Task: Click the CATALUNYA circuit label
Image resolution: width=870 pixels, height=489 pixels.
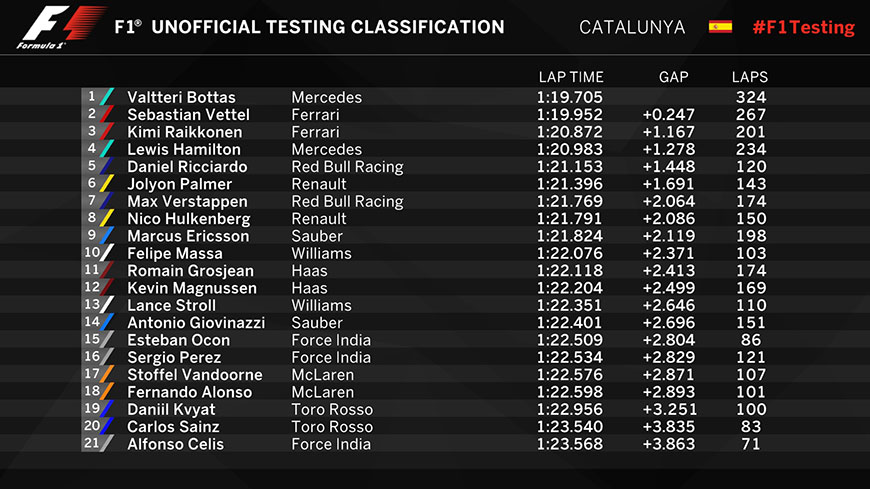Action: click(632, 28)
